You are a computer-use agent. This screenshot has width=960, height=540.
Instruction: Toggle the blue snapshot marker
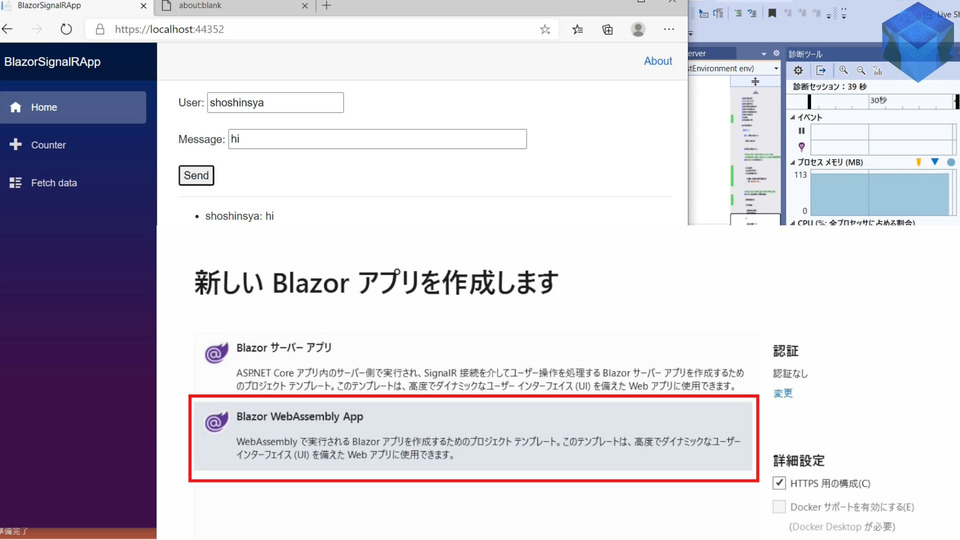click(934, 162)
